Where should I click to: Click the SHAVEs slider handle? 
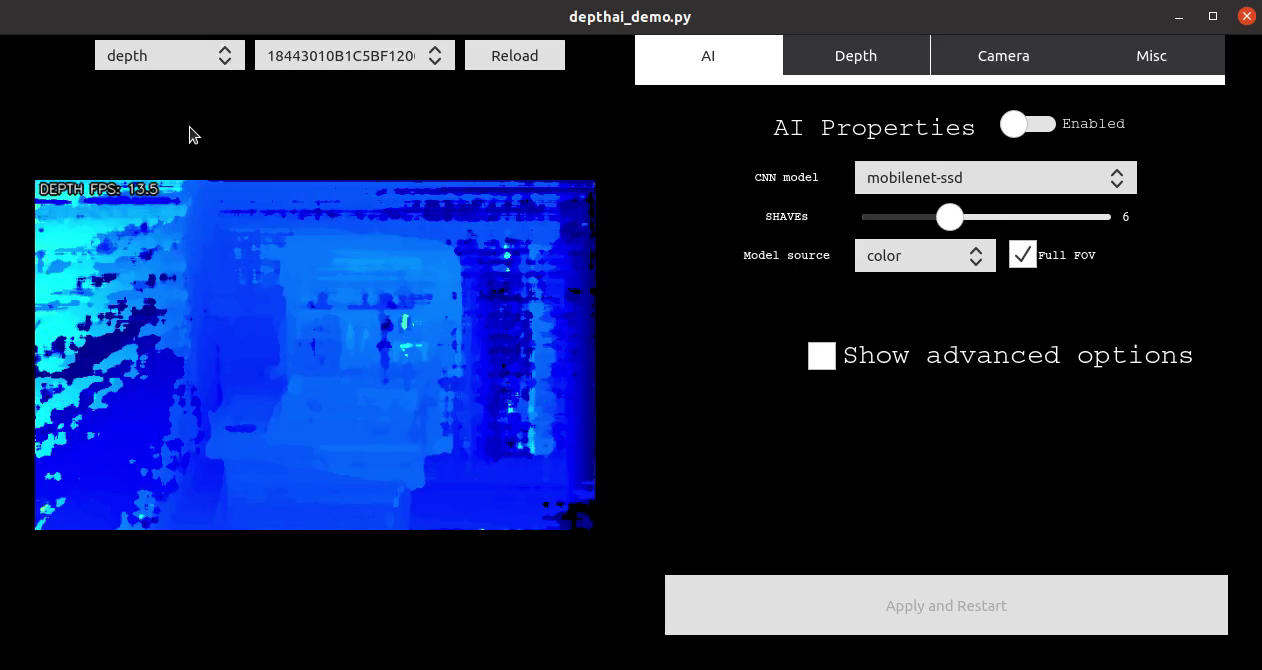(949, 216)
